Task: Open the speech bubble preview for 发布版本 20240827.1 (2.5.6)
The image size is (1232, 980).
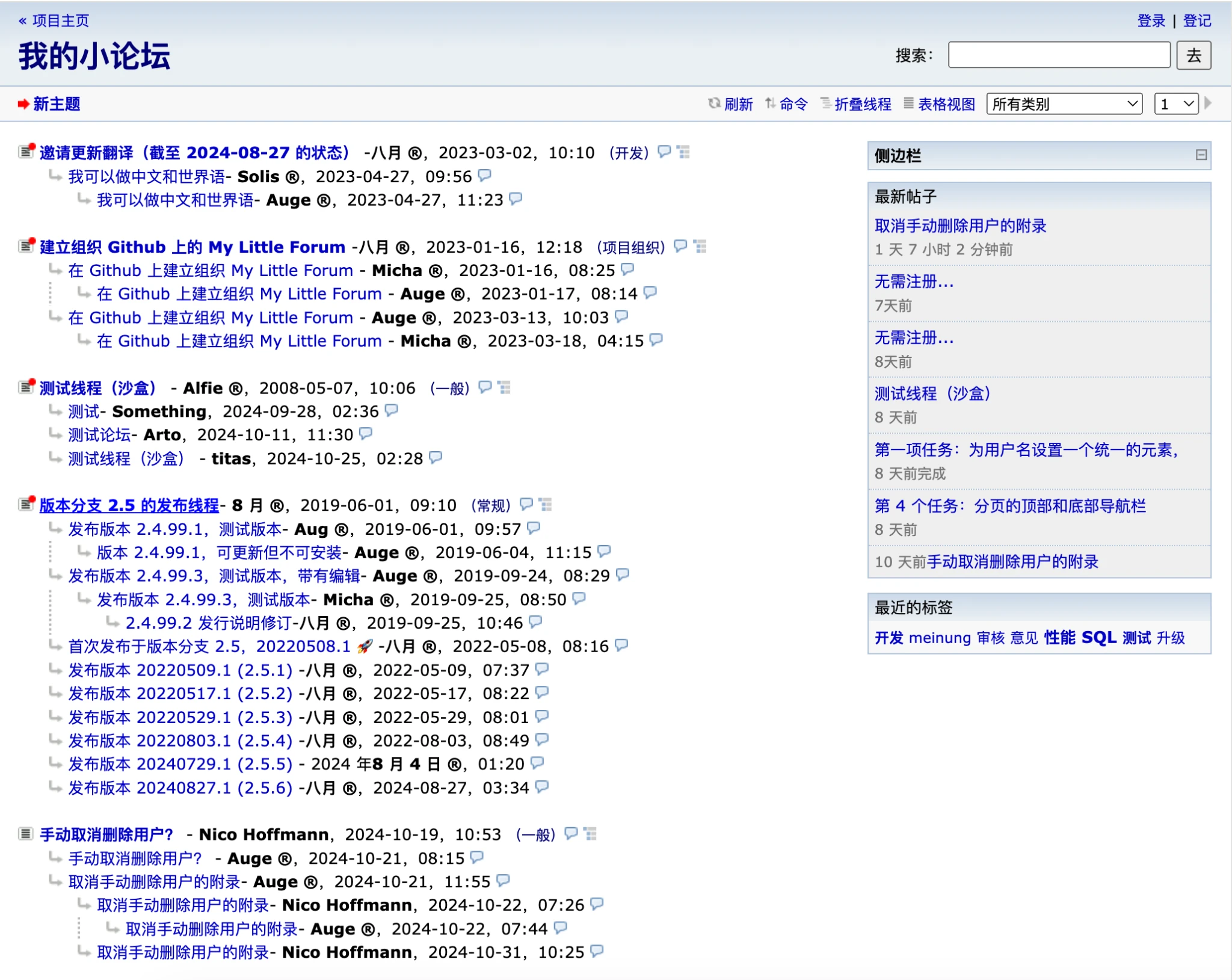Action: tap(542, 786)
